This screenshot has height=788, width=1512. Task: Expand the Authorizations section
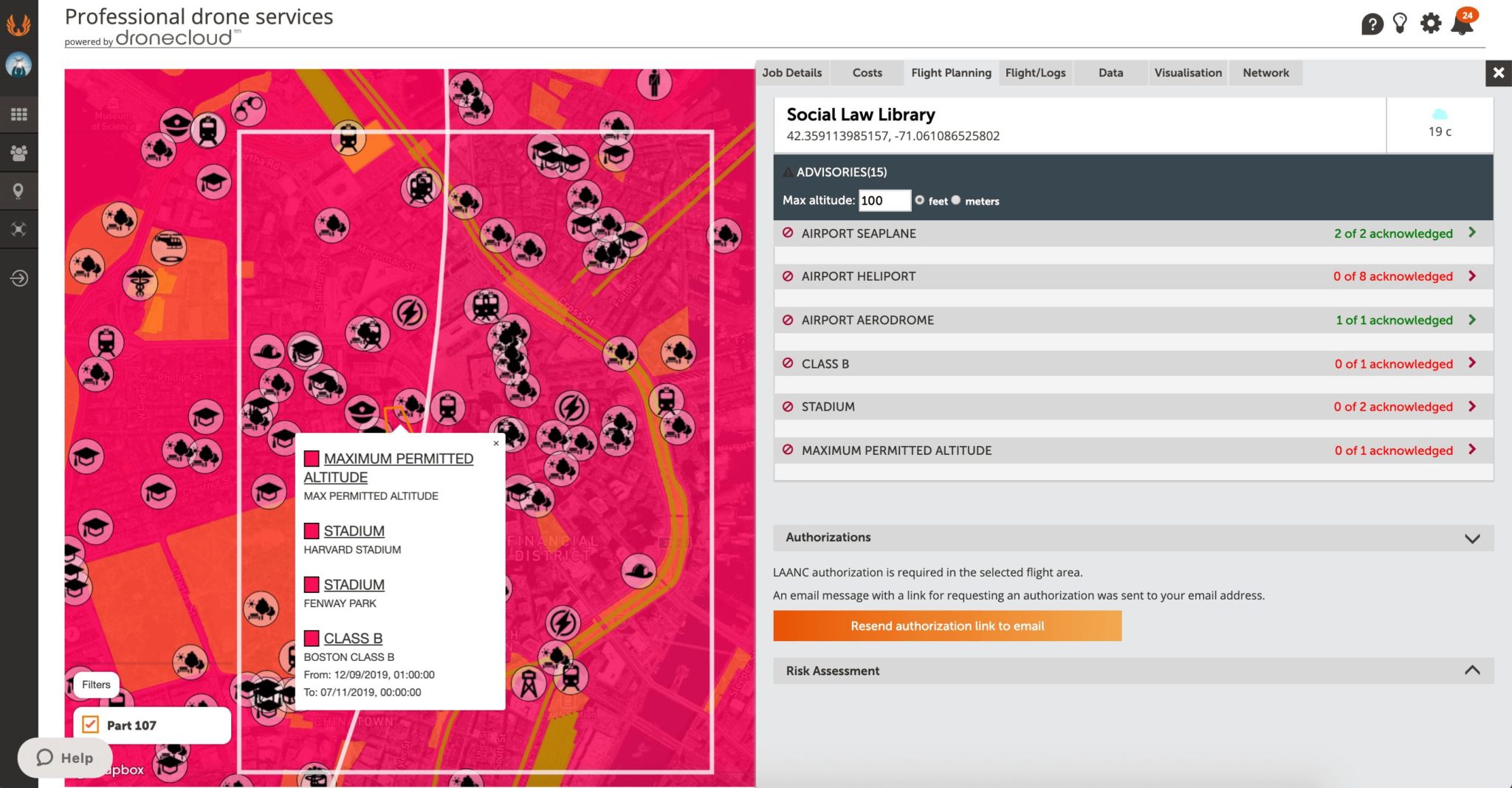pos(1471,538)
